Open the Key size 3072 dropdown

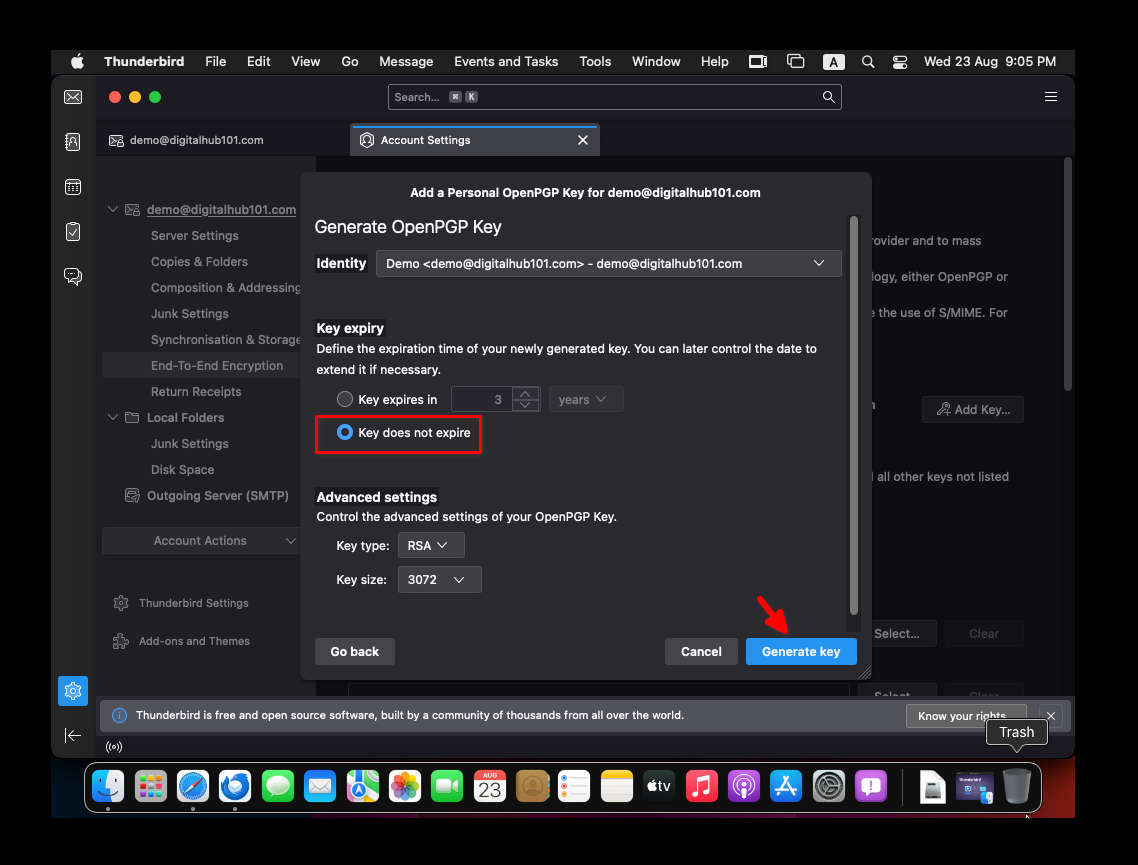coord(439,579)
